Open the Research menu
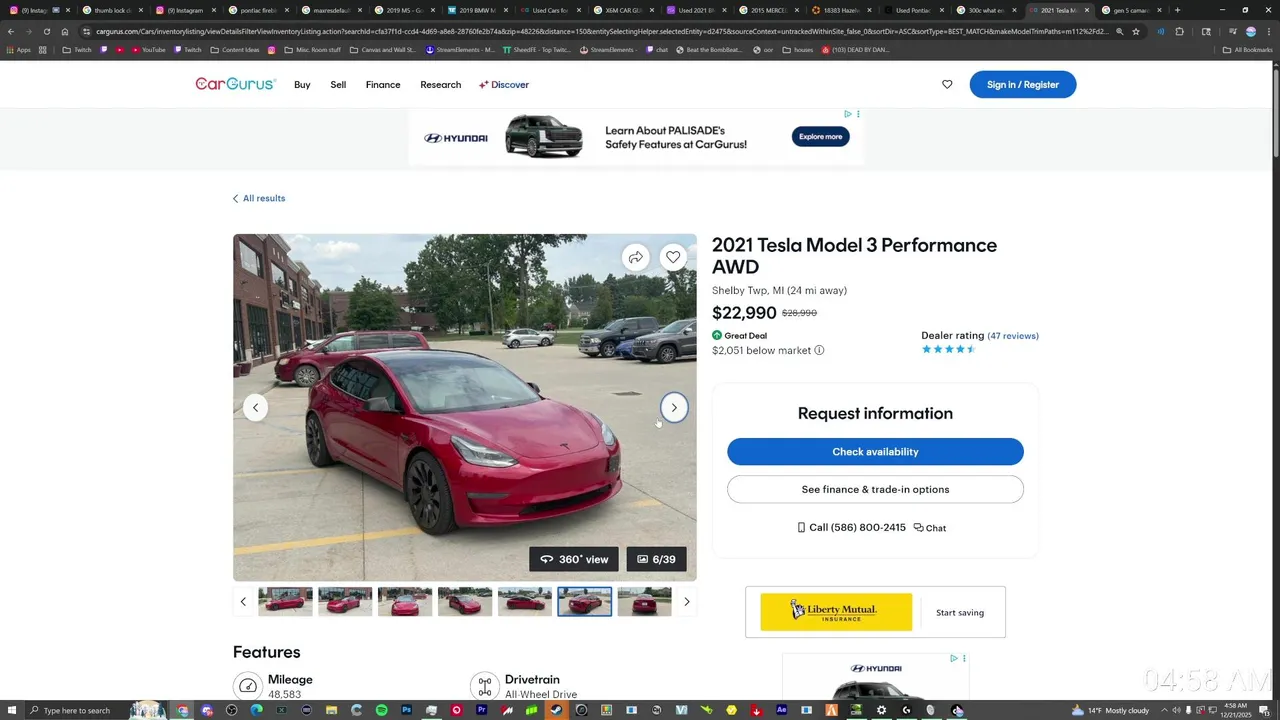Viewport: 1280px width, 720px height. pos(440,84)
